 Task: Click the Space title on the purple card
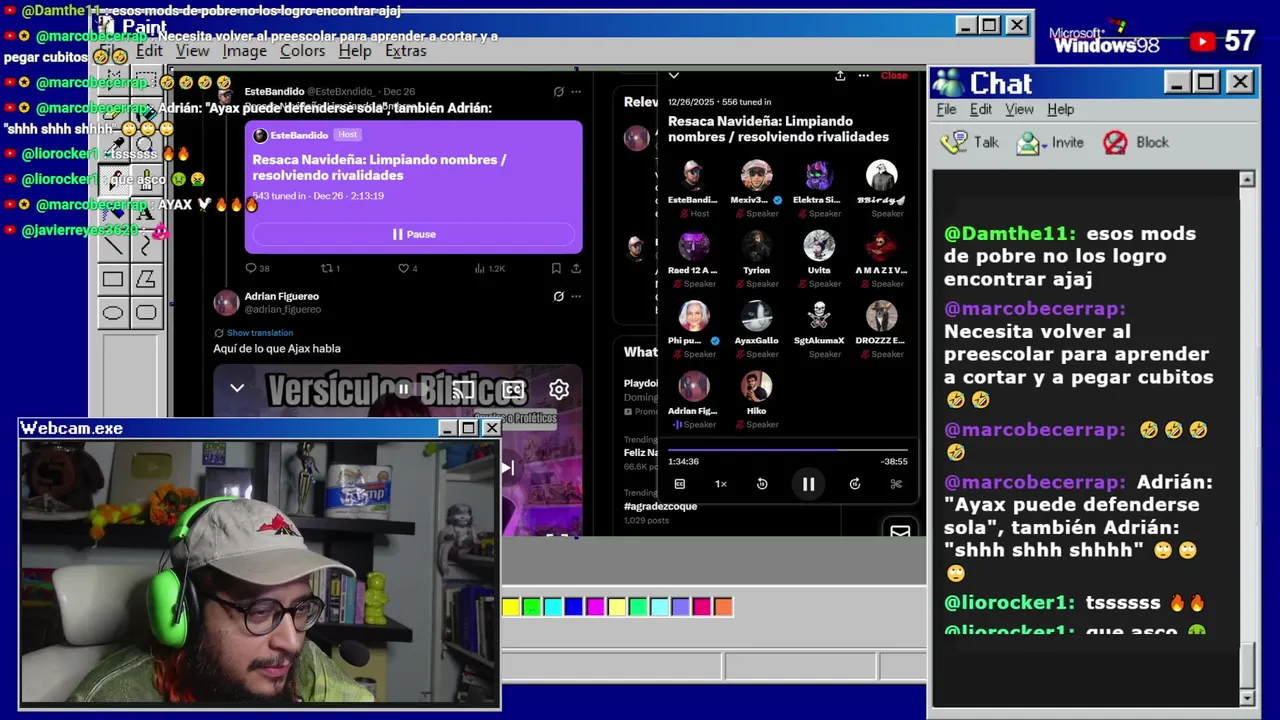coord(379,167)
